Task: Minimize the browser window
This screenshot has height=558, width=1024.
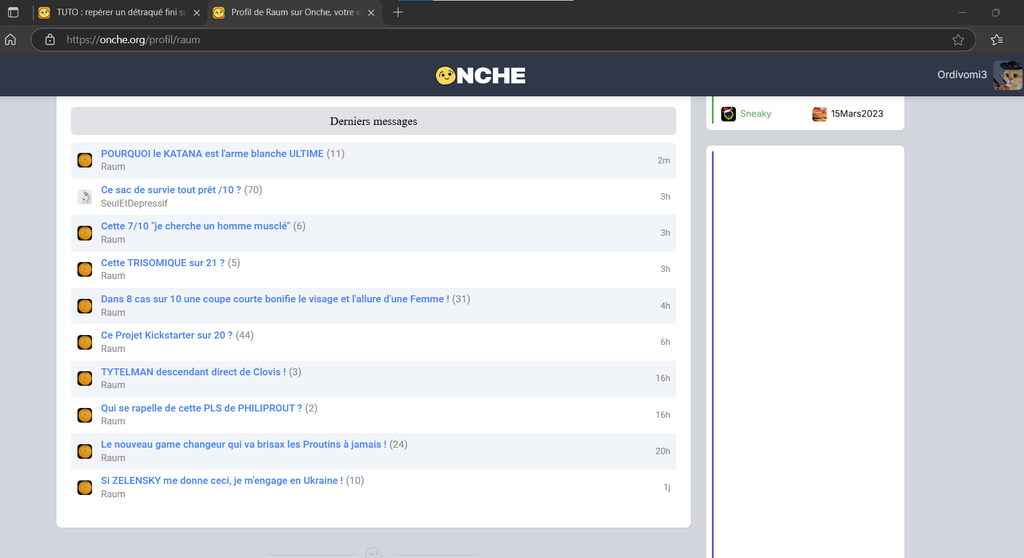Action: [962, 12]
